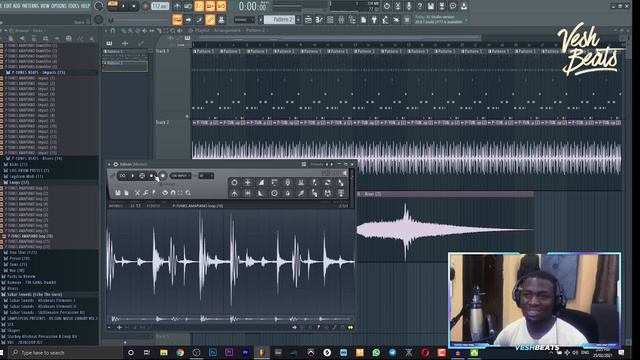Toggle the playlist snap magnet icon
The height and width of the screenshot is (360, 640).
(x=113, y=31)
